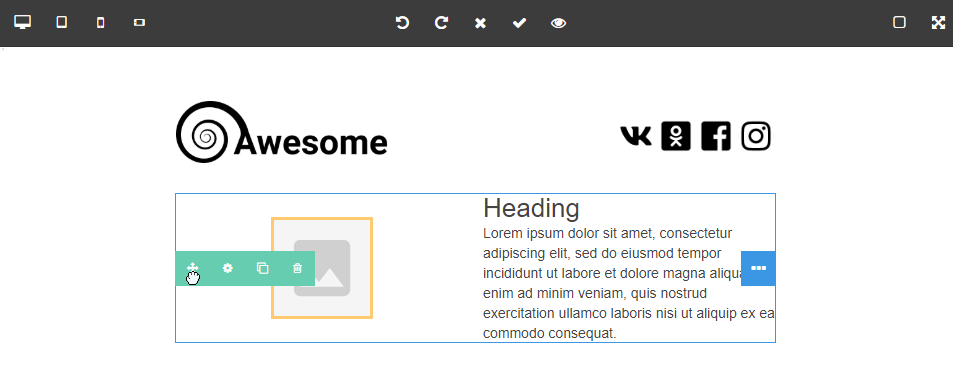Select the image placeholder
This screenshot has height=368, width=953.
tap(322, 268)
